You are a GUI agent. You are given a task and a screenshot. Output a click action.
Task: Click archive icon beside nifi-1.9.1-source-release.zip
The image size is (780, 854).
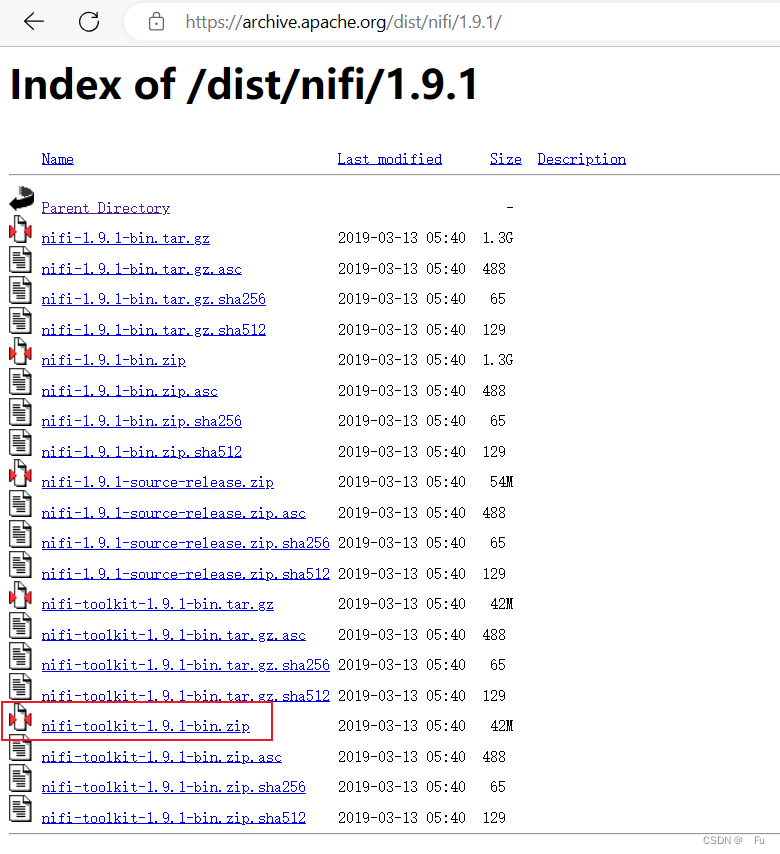20,473
